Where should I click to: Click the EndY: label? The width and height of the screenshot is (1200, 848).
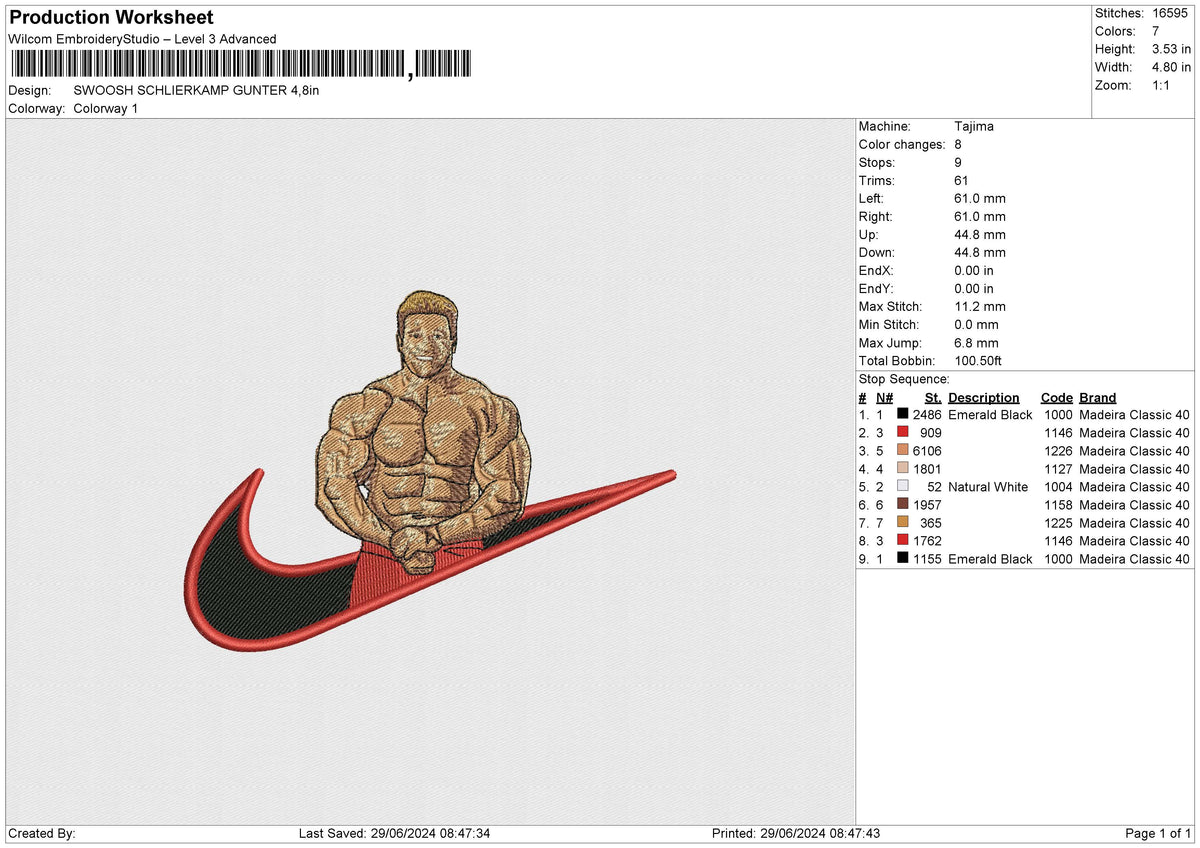click(877, 289)
